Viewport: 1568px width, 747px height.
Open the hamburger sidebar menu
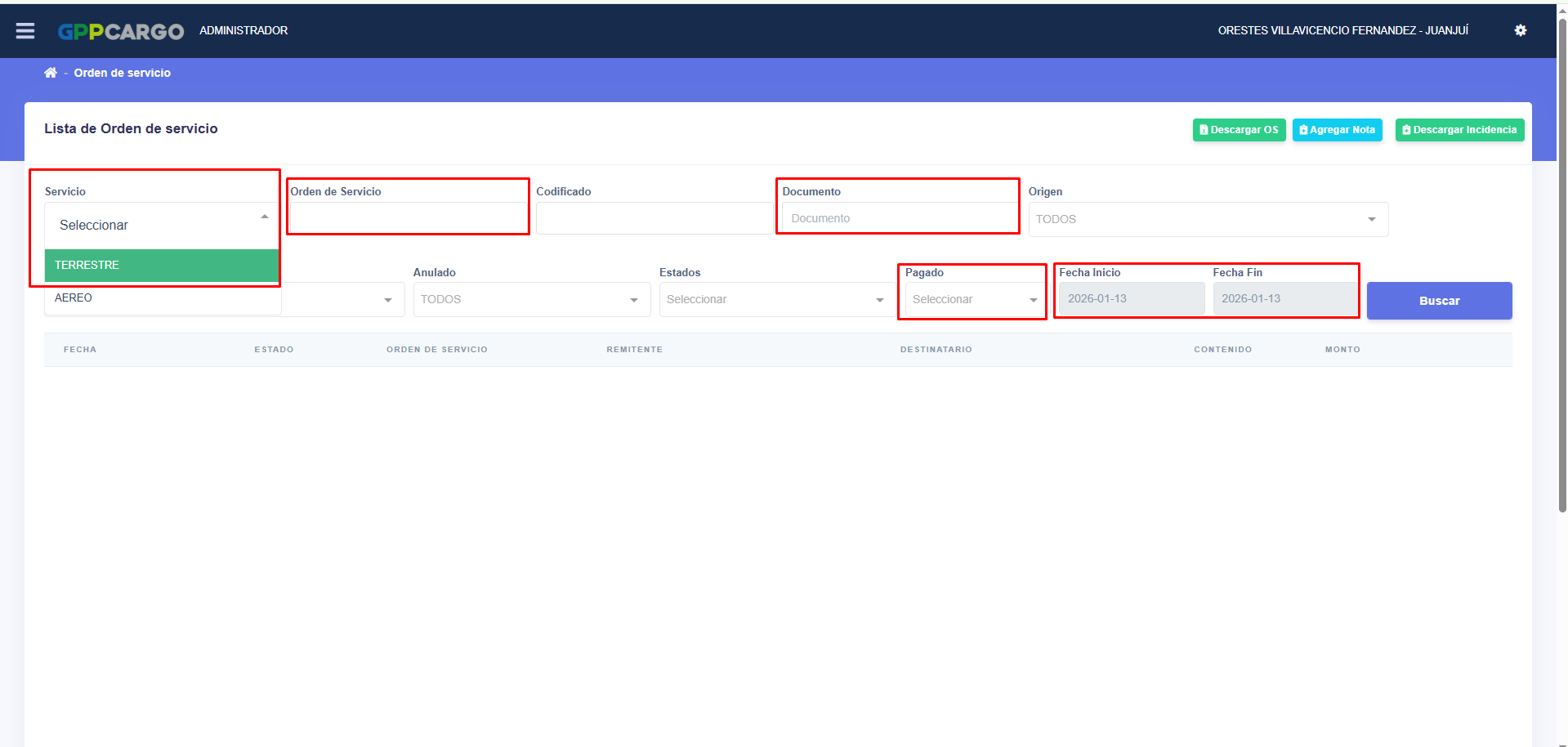coord(25,31)
